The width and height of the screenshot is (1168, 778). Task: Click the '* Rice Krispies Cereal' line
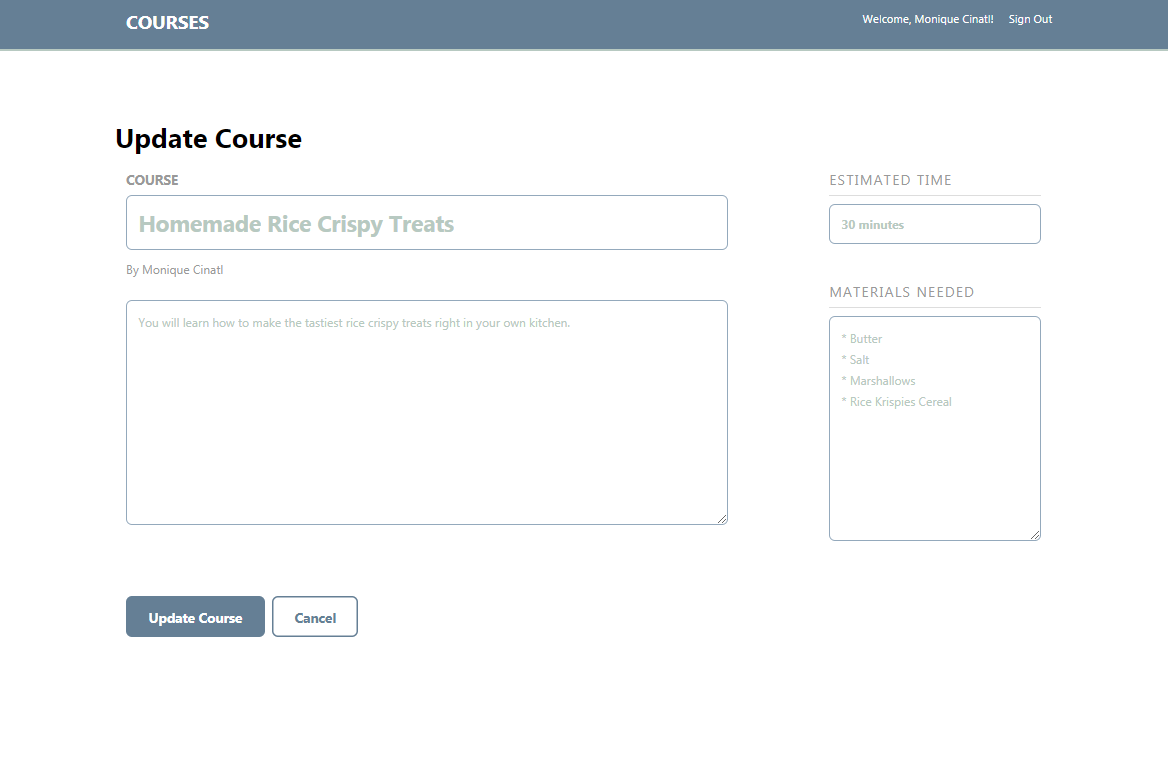896,402
